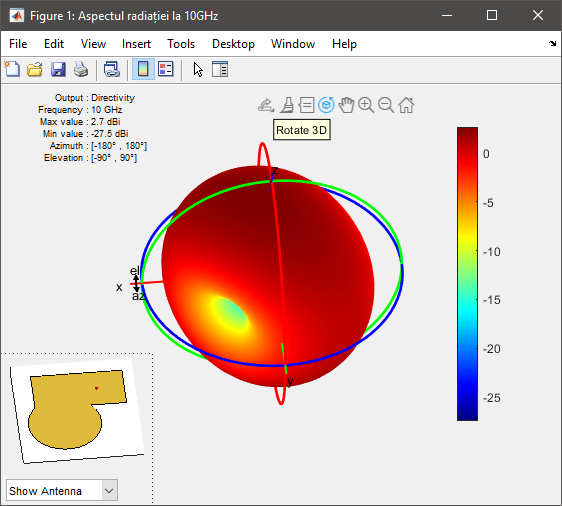Click the 'Min value : -27.5 dBi' text
The width and height of the screenshot is (562, 506).
(x=85, y=134)
